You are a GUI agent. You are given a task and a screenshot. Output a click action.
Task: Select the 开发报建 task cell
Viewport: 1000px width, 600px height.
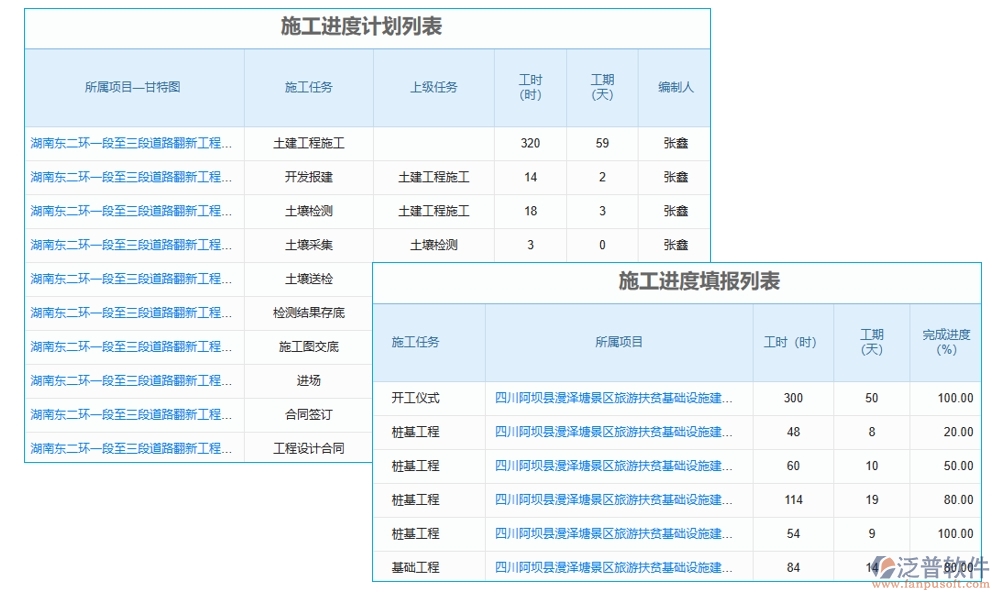[x=308, y=177]
